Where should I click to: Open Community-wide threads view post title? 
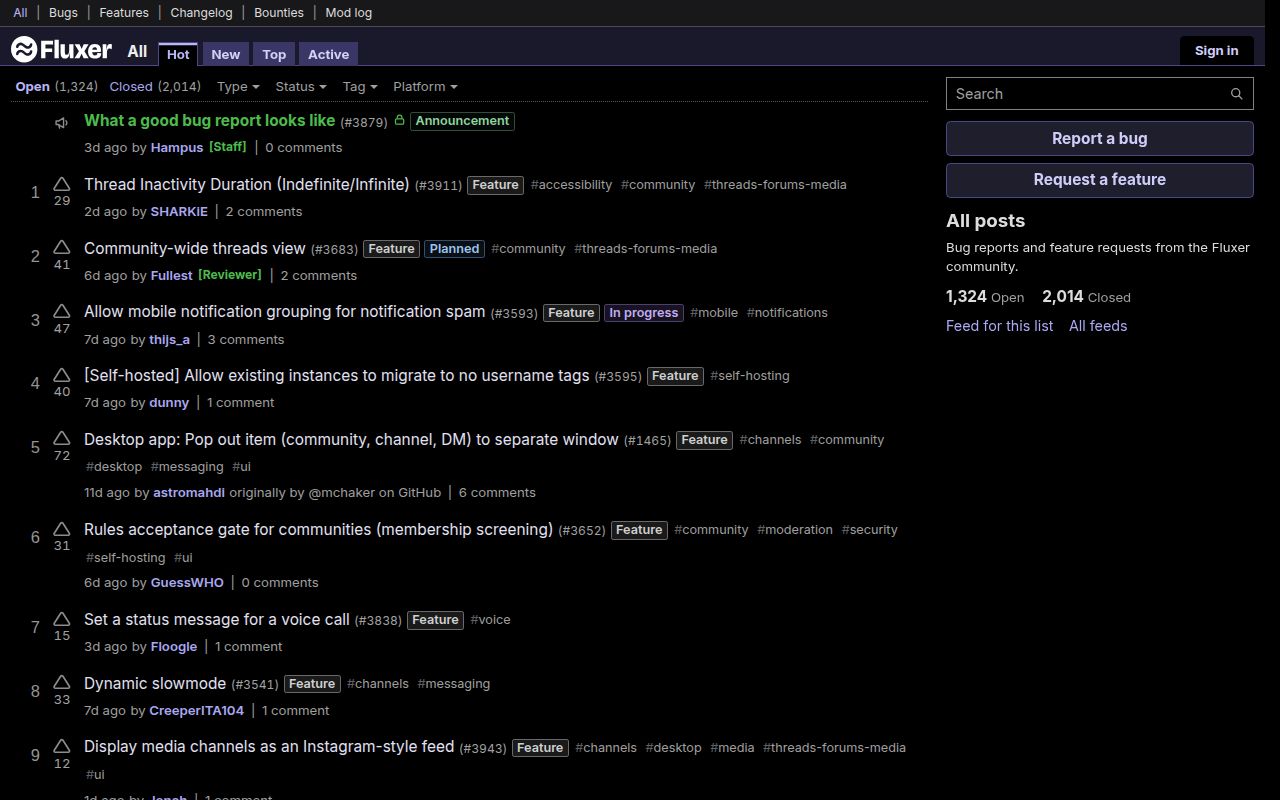click(195, 248)
